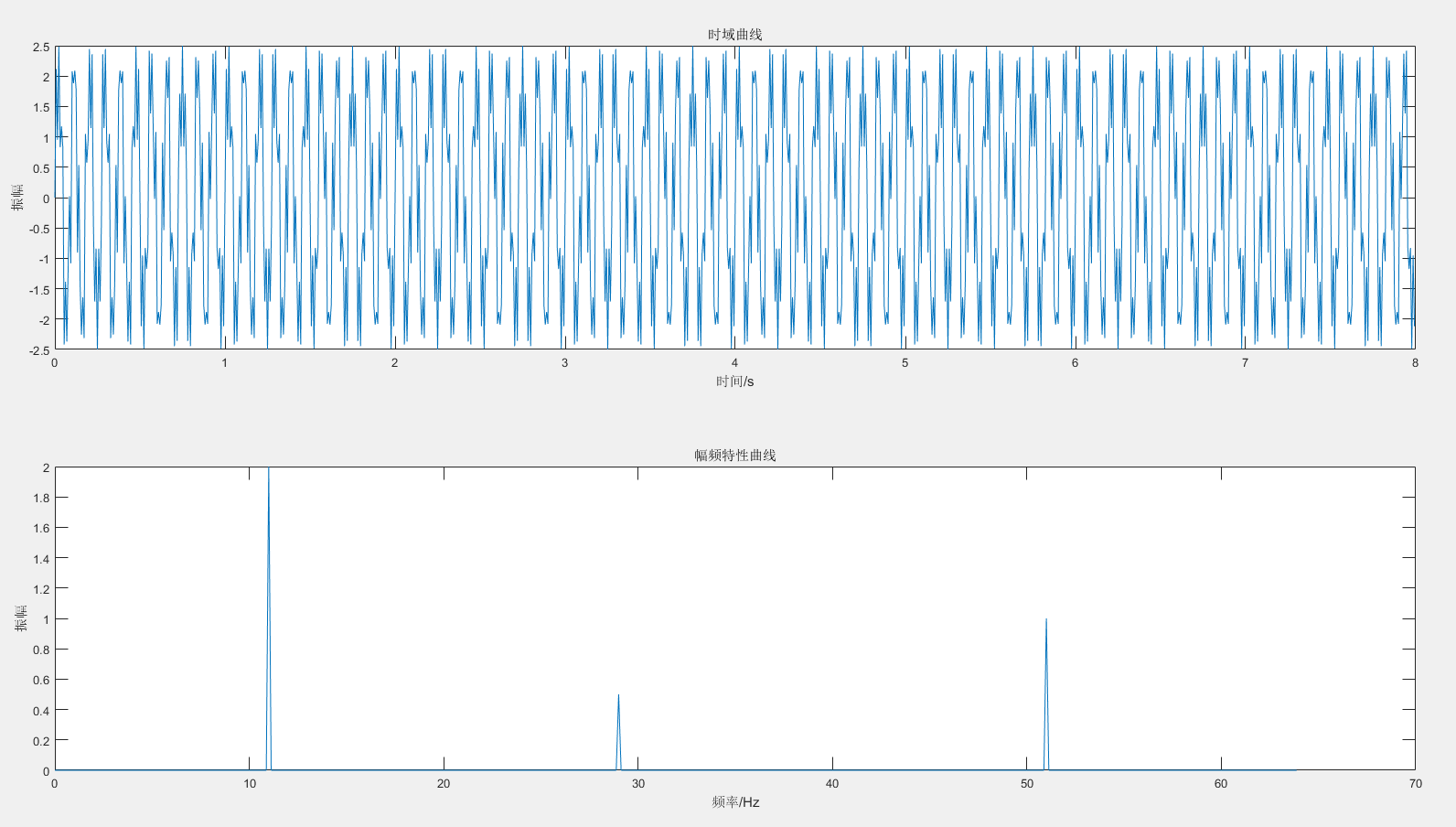
Task: Click the plot title "幅频特性曲线"
Action: [x=734, y=456]
